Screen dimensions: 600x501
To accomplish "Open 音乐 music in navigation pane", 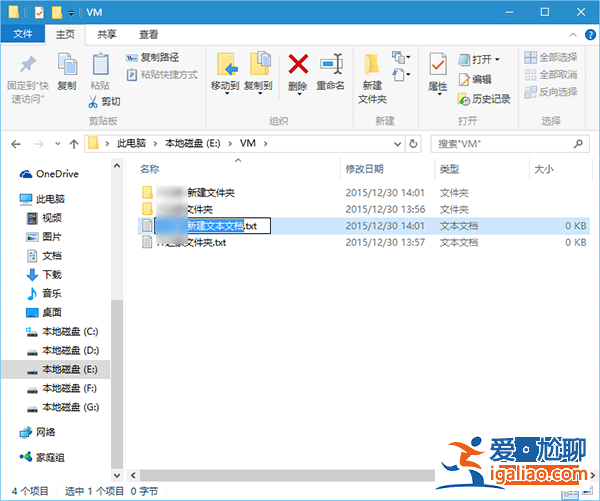I will click(44, 294).
